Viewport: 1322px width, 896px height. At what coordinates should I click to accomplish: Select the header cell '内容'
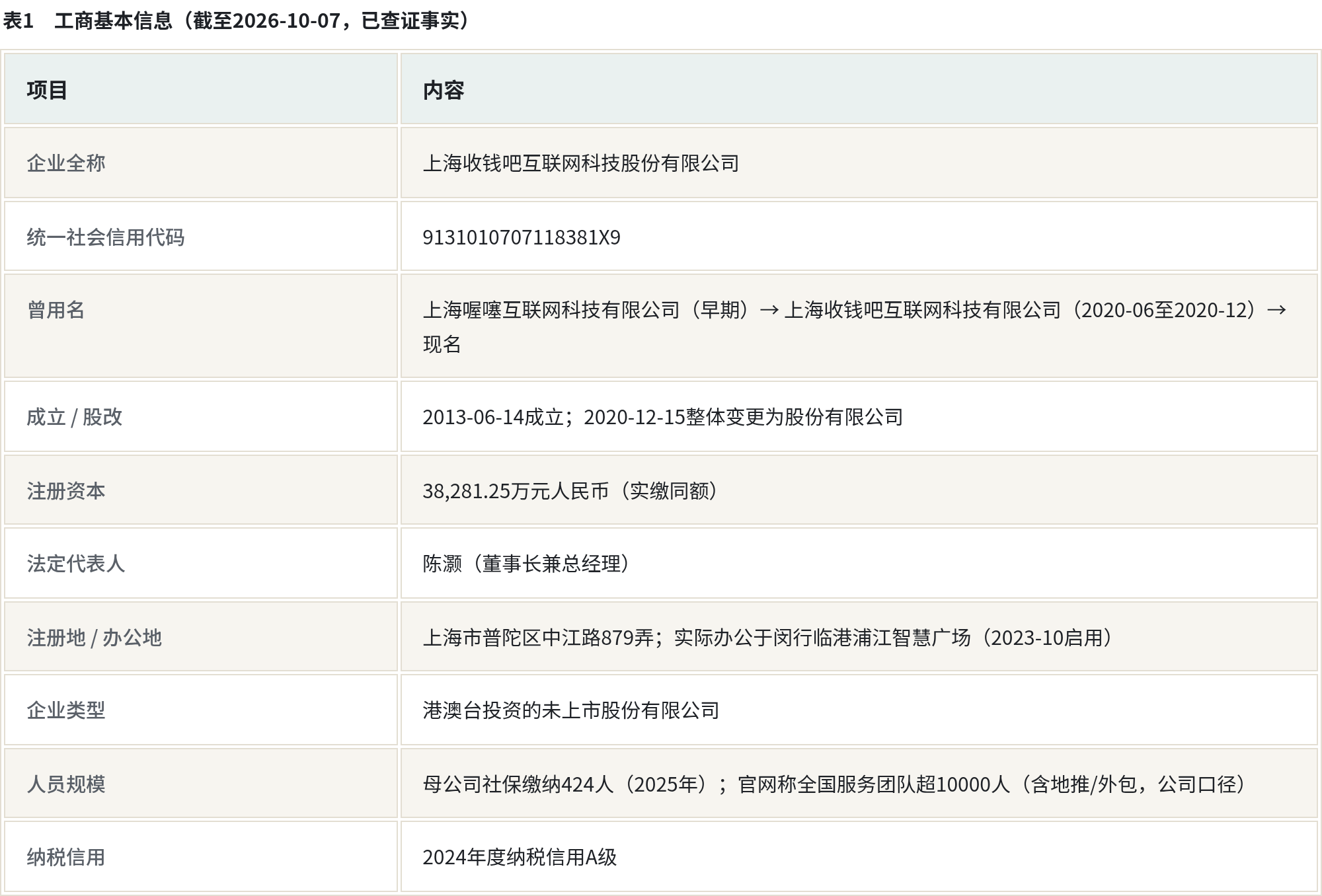click(x=859, y=89)
